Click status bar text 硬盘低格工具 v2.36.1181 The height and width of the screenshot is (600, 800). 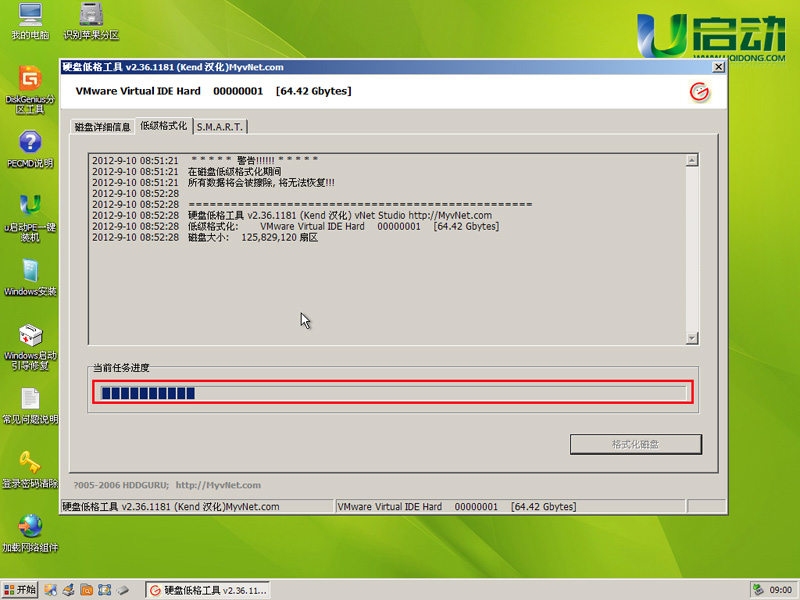171,507
